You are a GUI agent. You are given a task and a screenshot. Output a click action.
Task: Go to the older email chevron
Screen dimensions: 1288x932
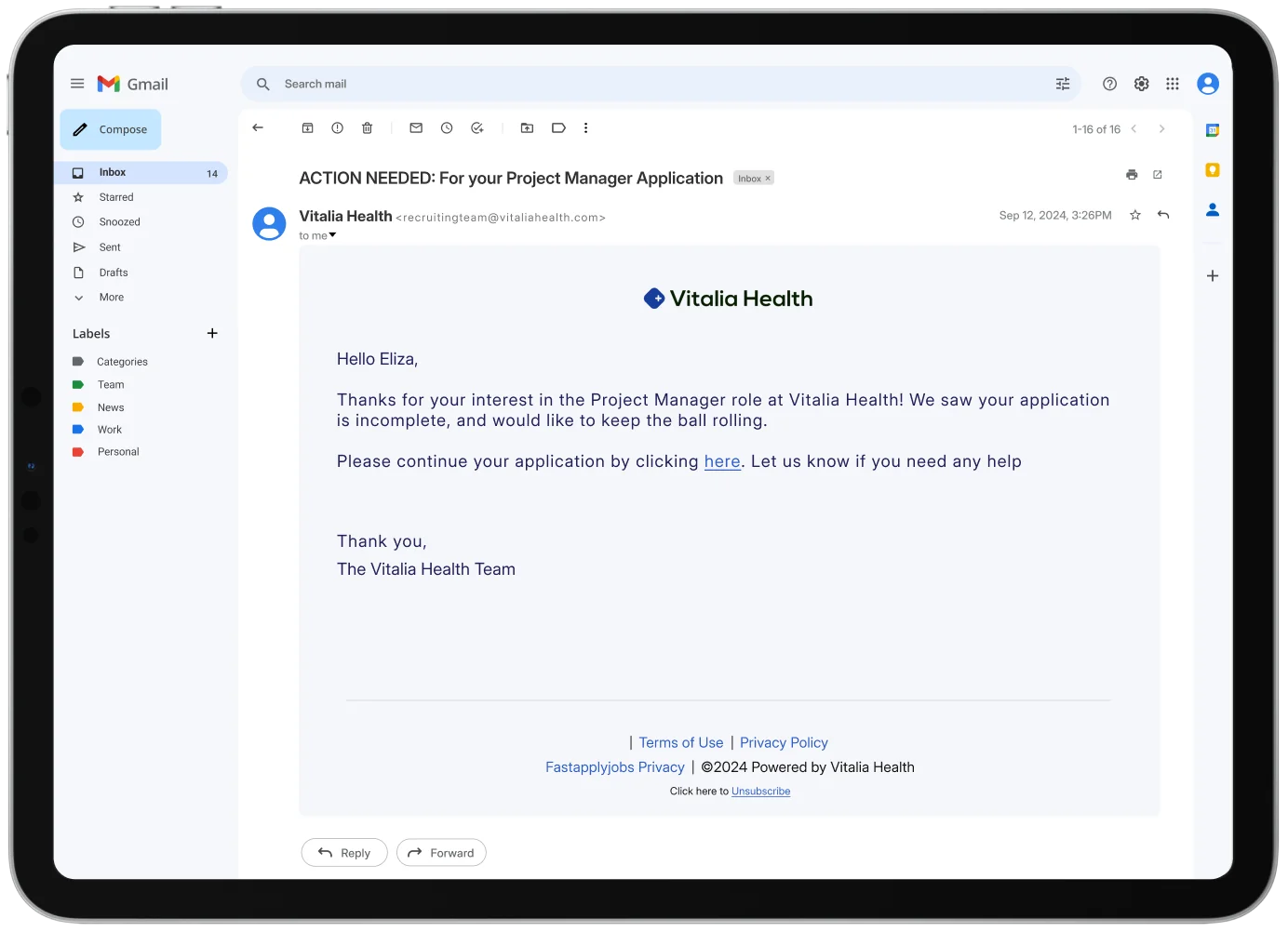click(1161, 129)
